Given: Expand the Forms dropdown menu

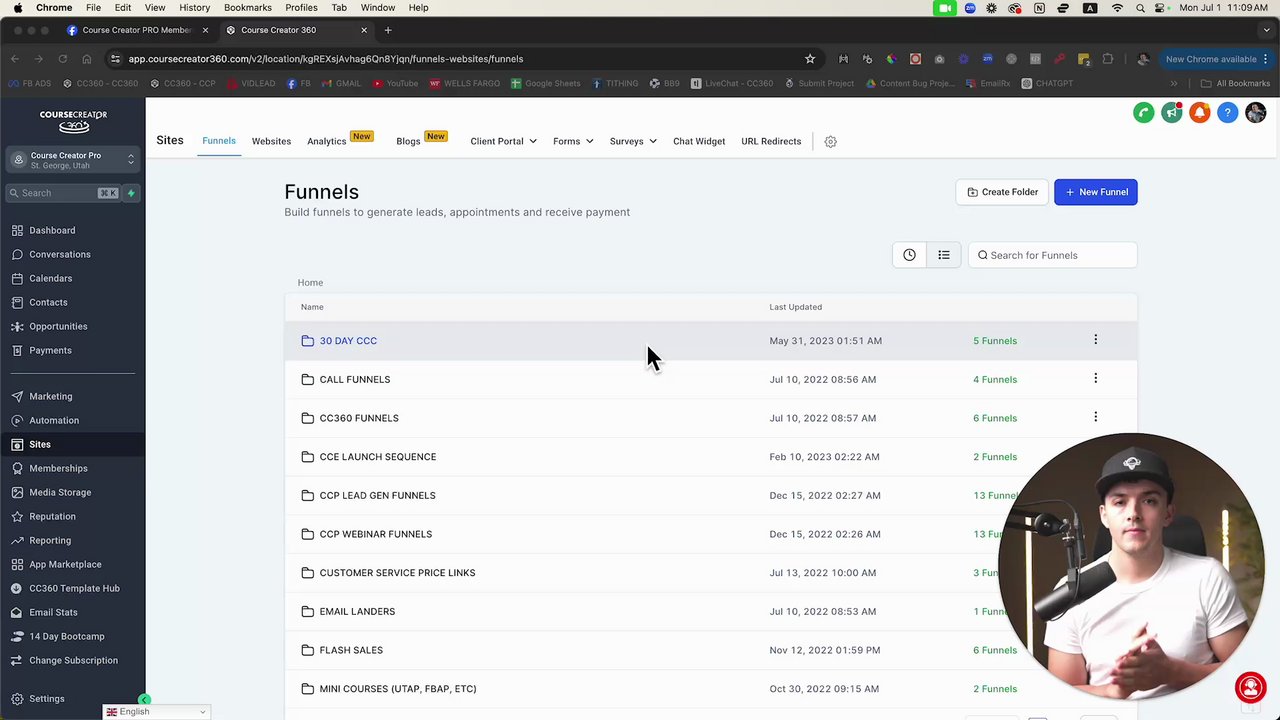Looking at the screenshot, I should [573, 142].
